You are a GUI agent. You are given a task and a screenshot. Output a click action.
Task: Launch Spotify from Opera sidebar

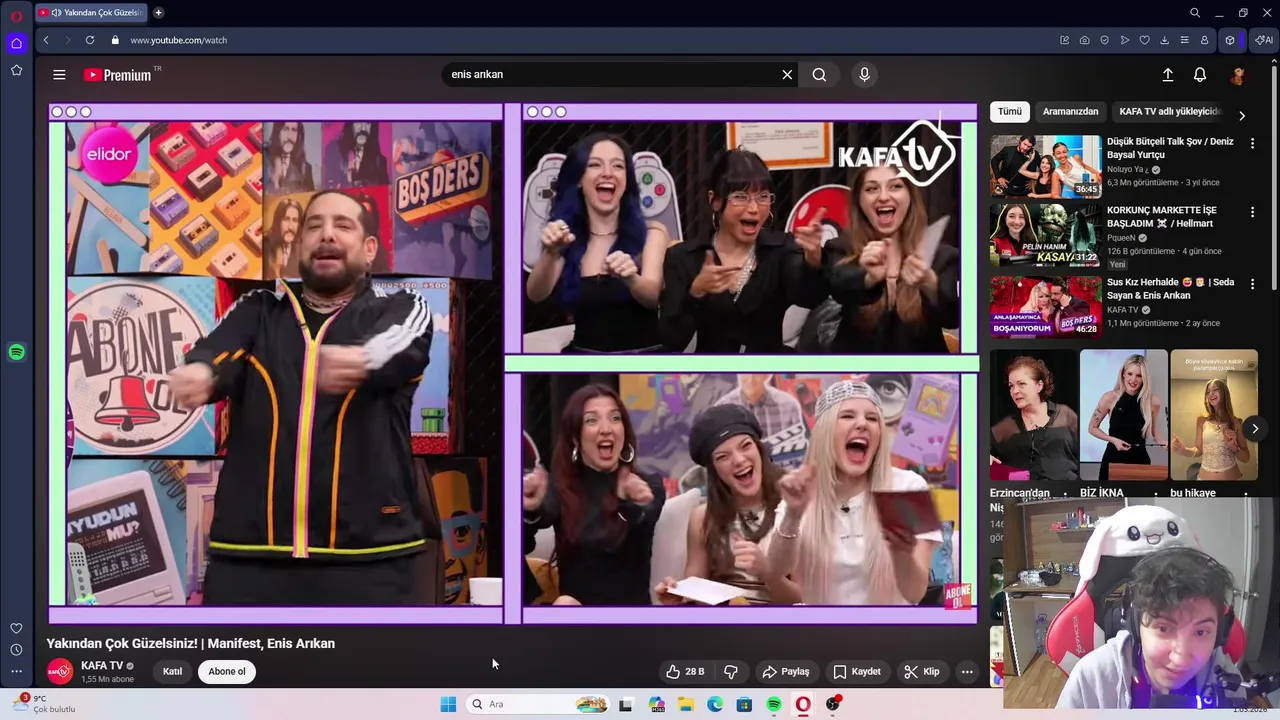pos(16,352)
